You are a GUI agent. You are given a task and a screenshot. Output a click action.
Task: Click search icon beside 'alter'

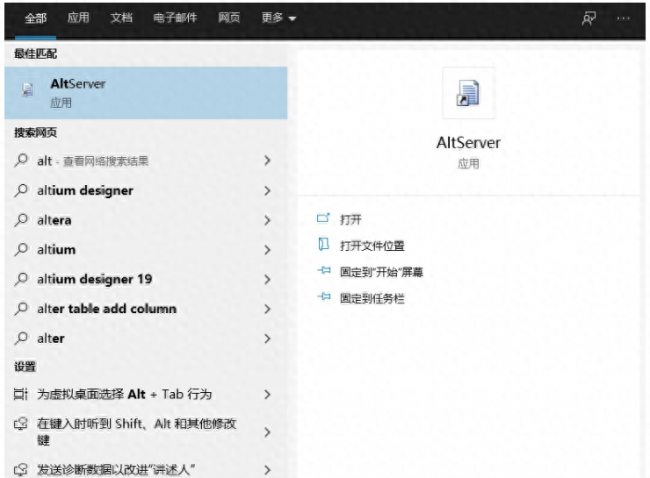tap(21, 338)
